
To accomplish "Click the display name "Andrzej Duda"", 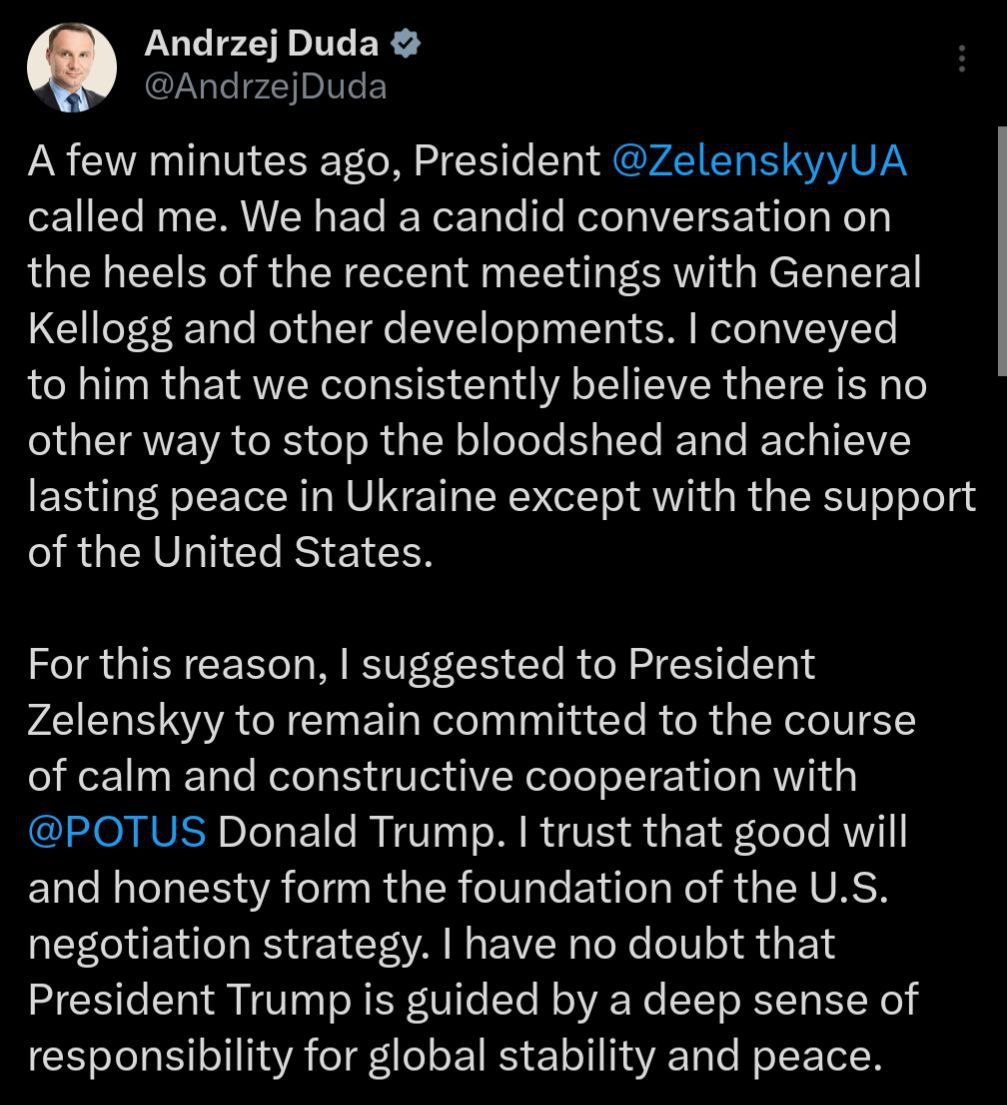I will 262,43.
